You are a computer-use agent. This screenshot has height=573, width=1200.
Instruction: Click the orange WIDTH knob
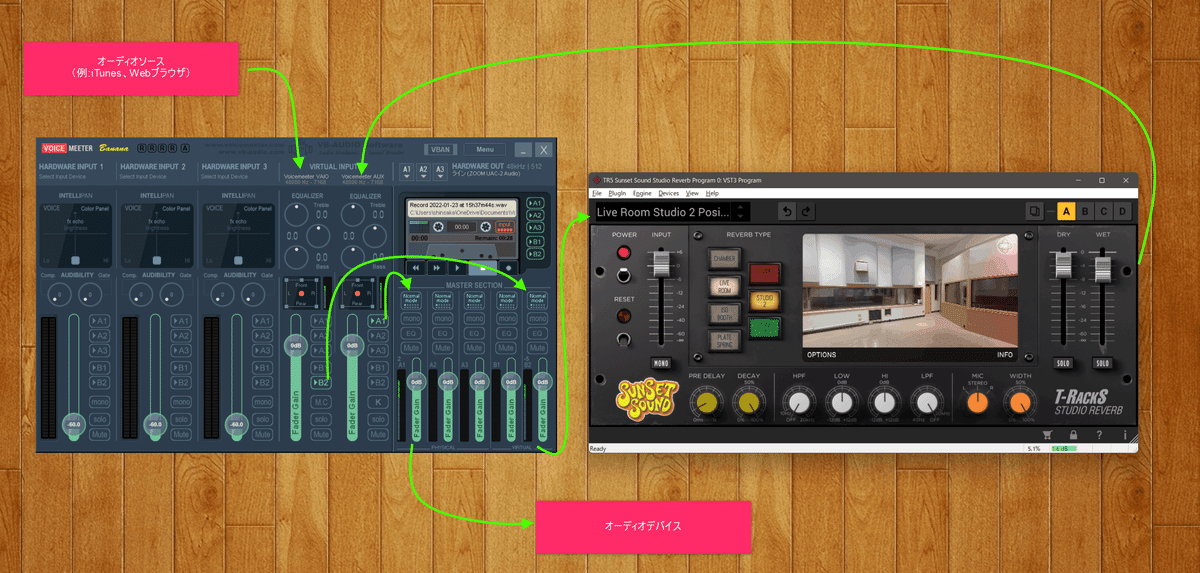point(1019,403)
